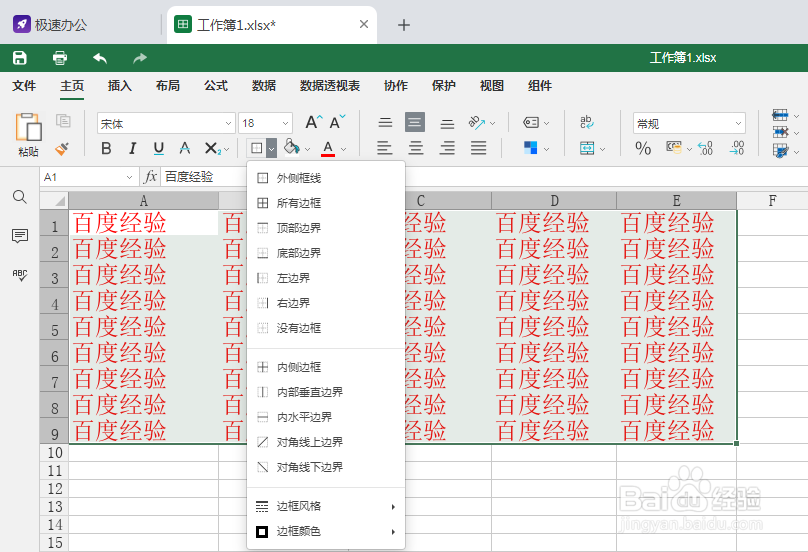
Task: Choose 内侧边框 border option
Action: (326, 367)
